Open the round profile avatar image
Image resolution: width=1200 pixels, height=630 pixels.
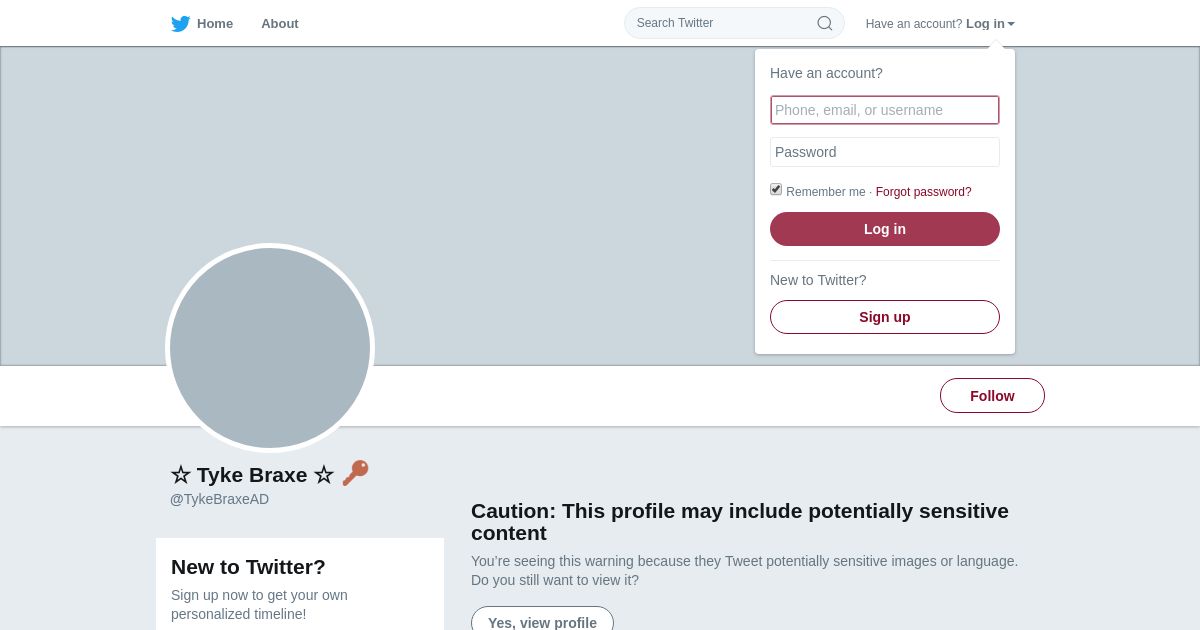pos(270,348)
